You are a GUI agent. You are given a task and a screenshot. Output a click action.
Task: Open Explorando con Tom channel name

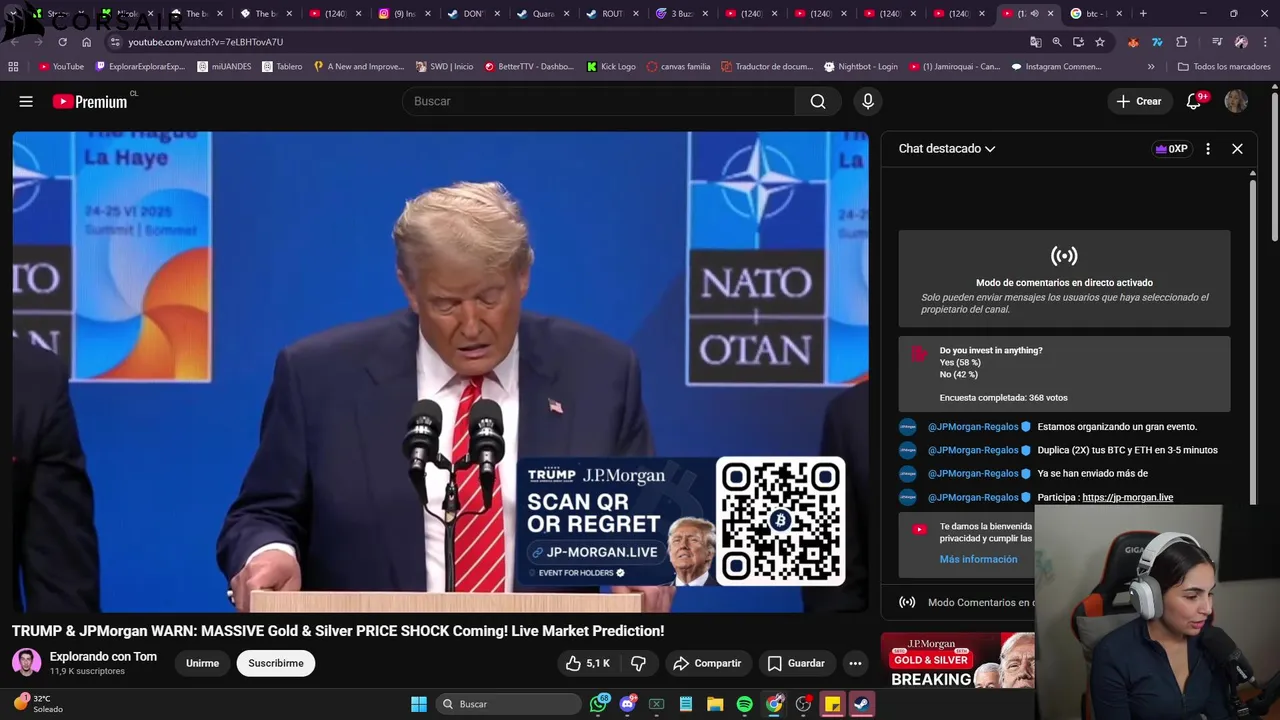point(103,657)
